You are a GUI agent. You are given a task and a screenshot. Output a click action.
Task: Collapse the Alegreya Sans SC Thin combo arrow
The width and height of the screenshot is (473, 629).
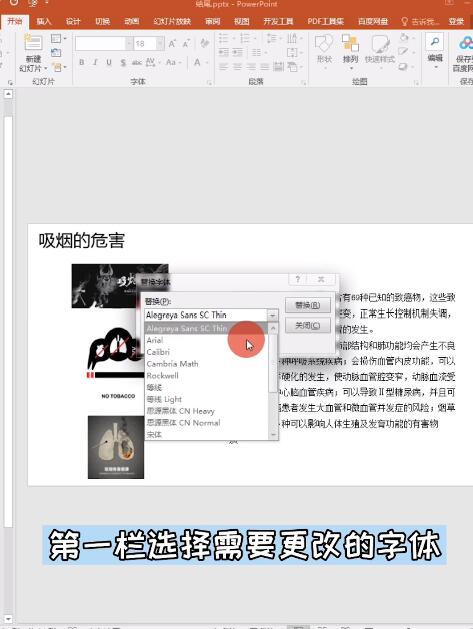pos(272,315)
